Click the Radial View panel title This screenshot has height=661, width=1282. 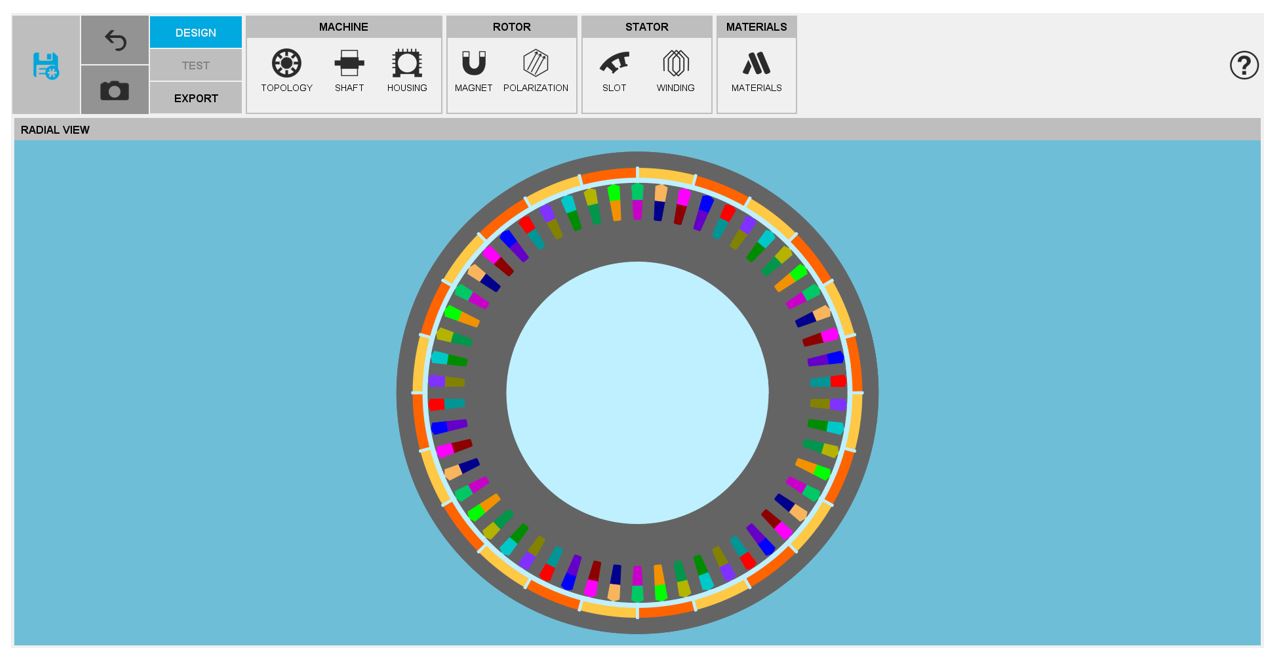tap(55, 130)
